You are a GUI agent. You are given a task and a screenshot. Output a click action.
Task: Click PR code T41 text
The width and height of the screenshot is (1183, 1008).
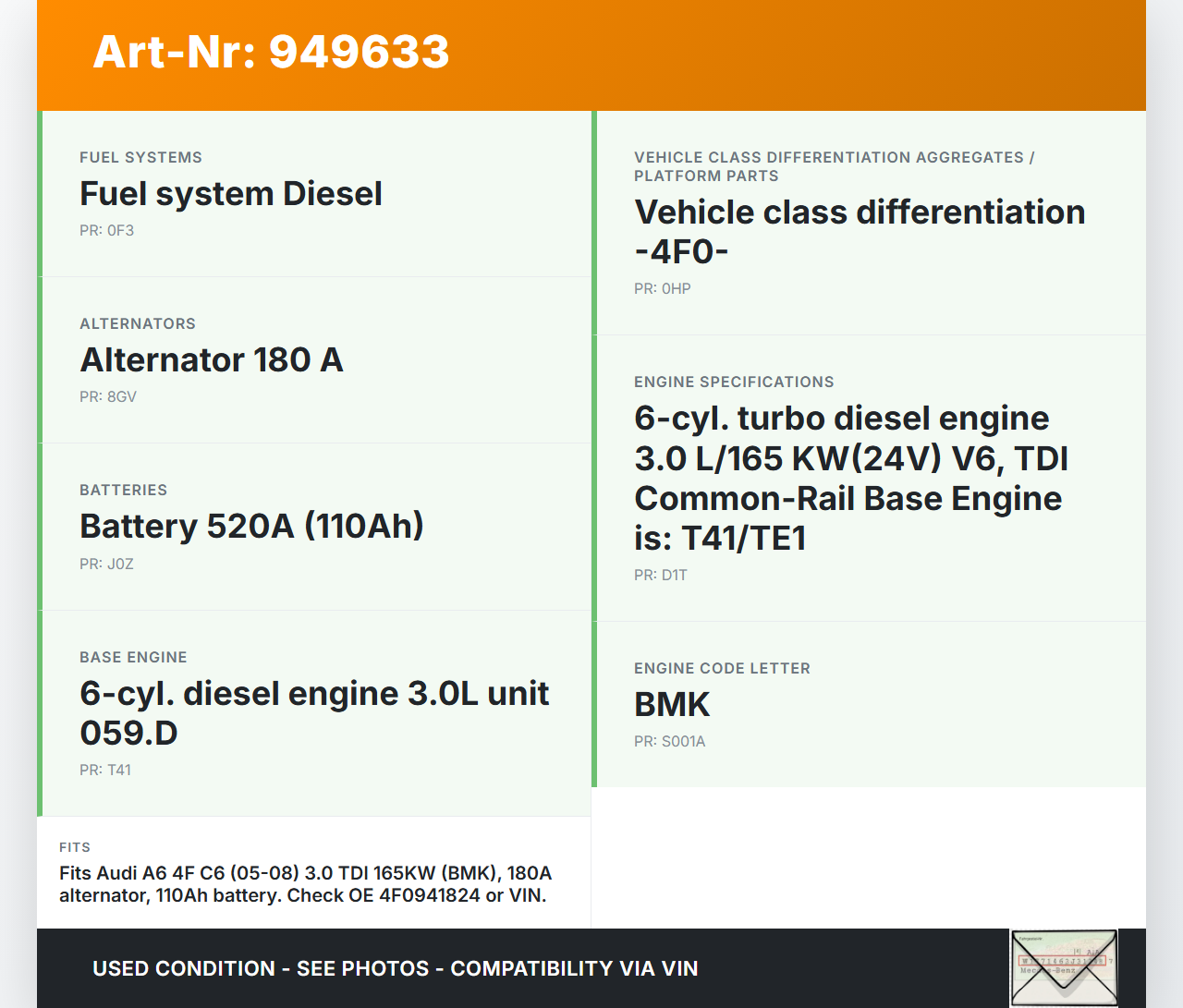point(105,771)
